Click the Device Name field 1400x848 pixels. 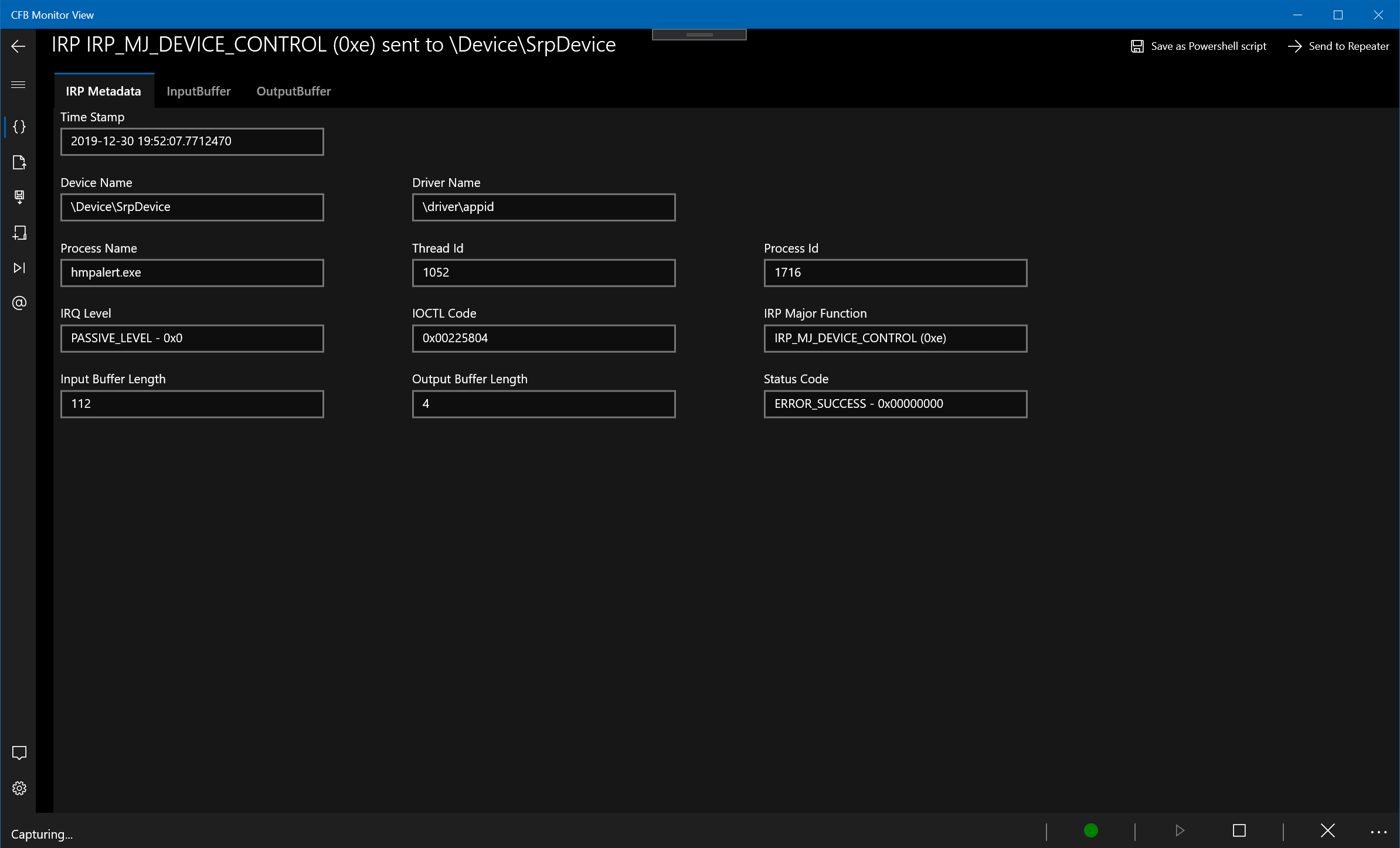(x=192, y=207)
